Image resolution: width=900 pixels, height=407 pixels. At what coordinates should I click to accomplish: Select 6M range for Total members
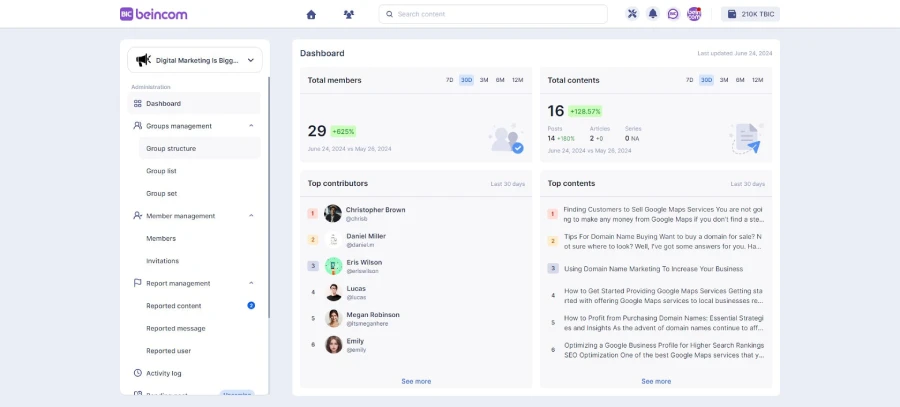500,80
